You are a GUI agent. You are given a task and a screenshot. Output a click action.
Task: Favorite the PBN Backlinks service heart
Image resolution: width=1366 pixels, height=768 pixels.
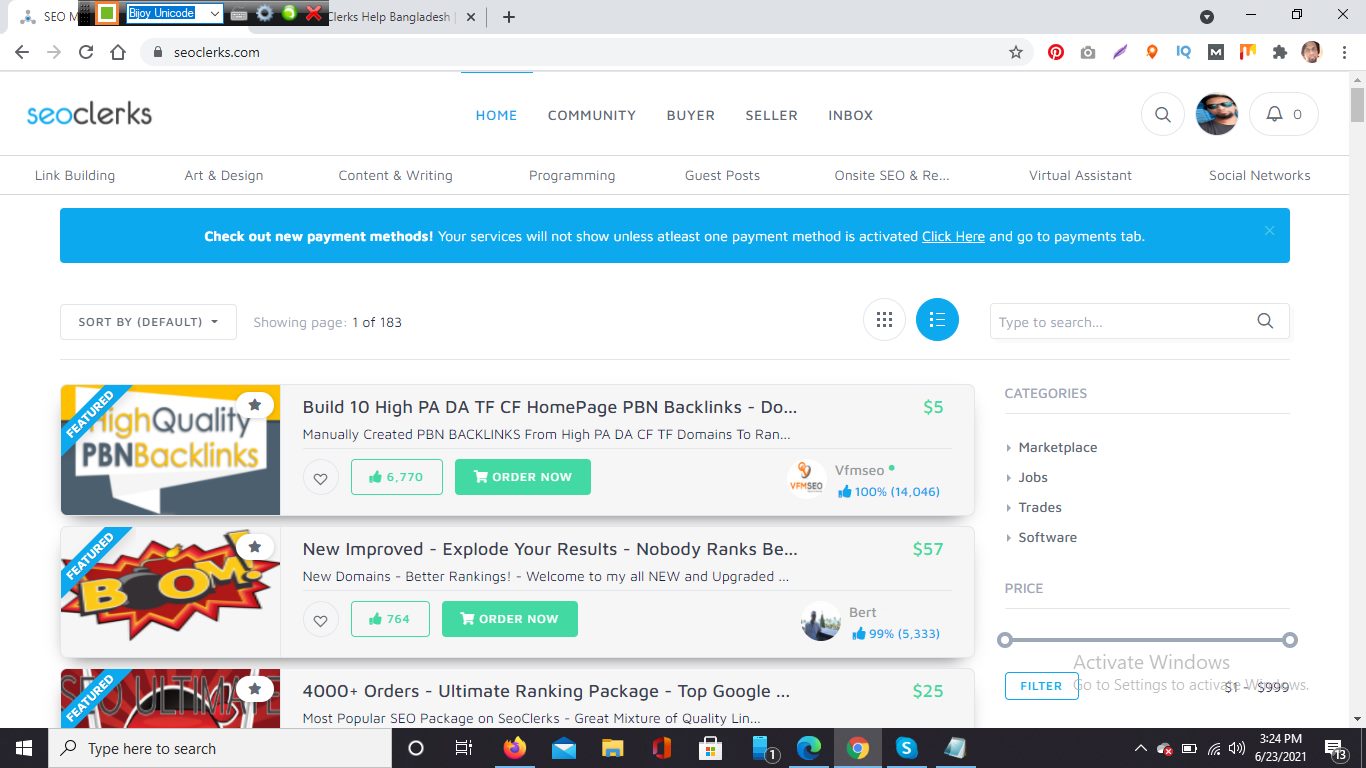[320, 478]
